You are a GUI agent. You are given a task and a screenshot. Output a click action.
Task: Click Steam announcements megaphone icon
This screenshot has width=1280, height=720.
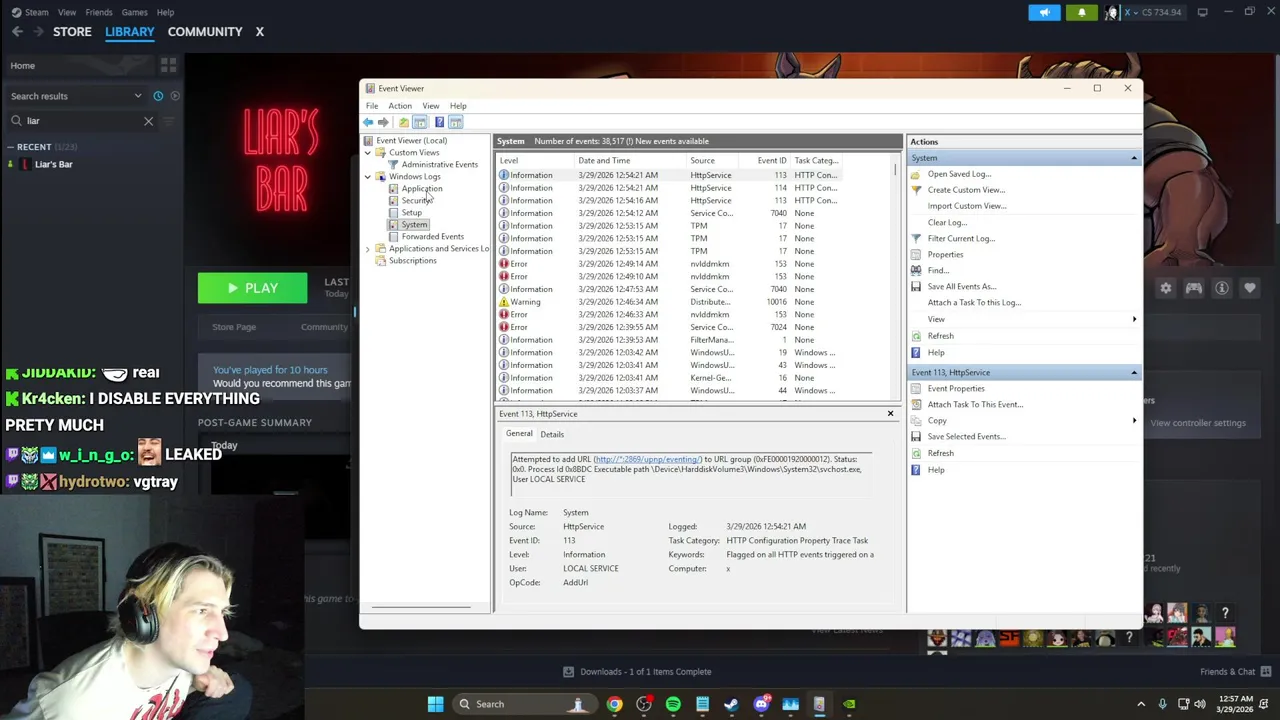click(1044, 12)
